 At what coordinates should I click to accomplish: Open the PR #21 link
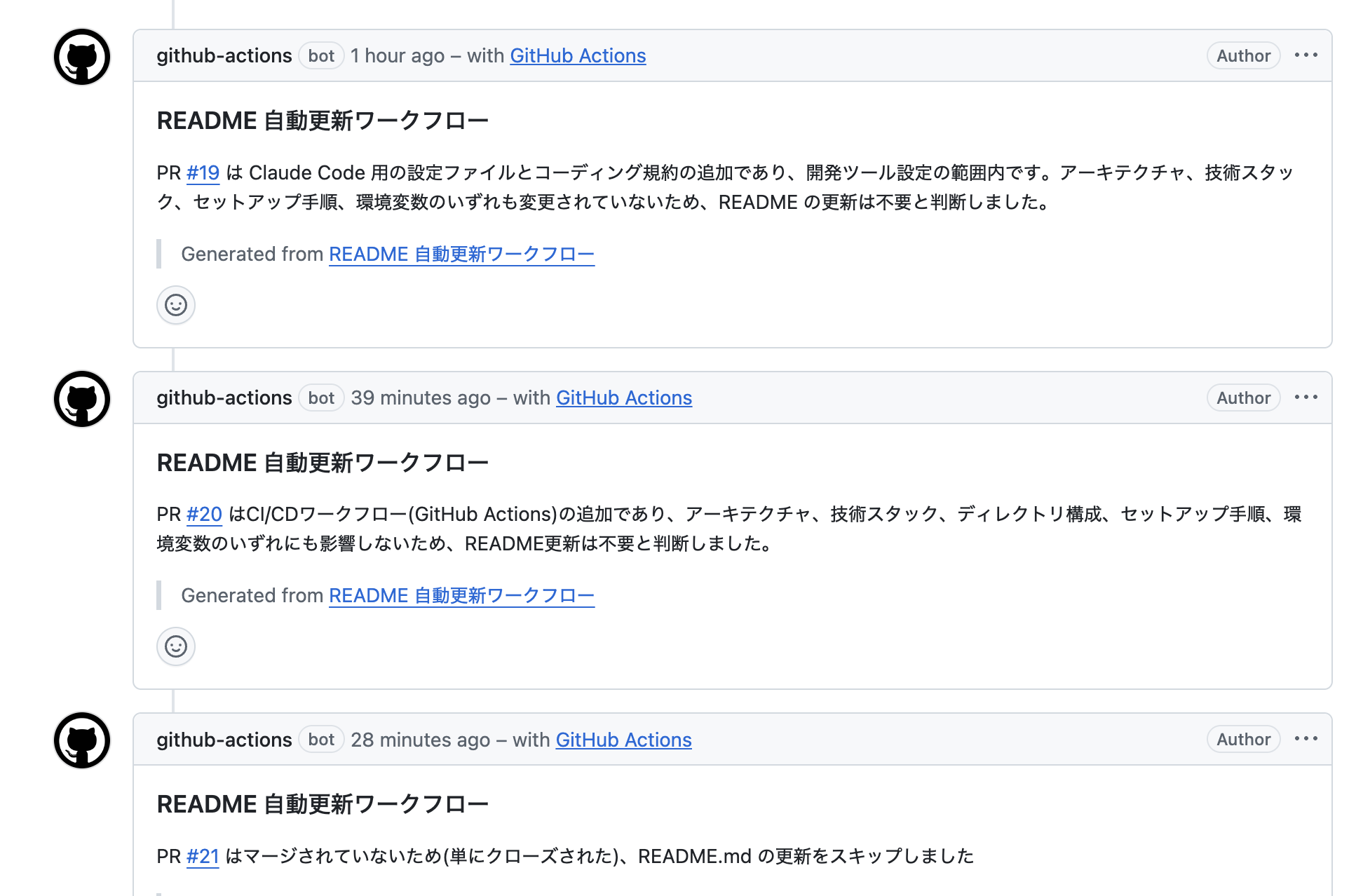point(203,856)
